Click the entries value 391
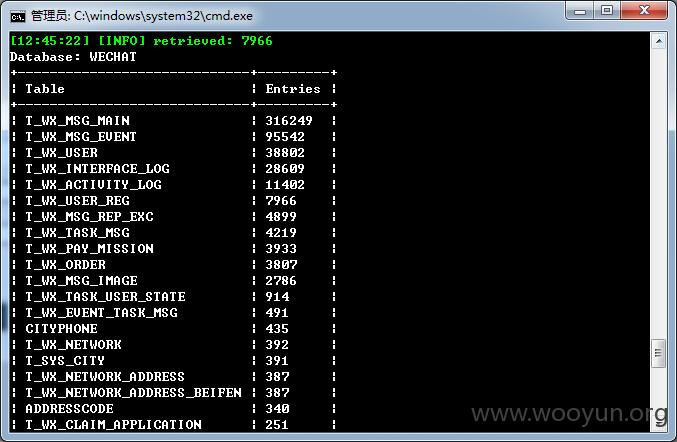 277,360
